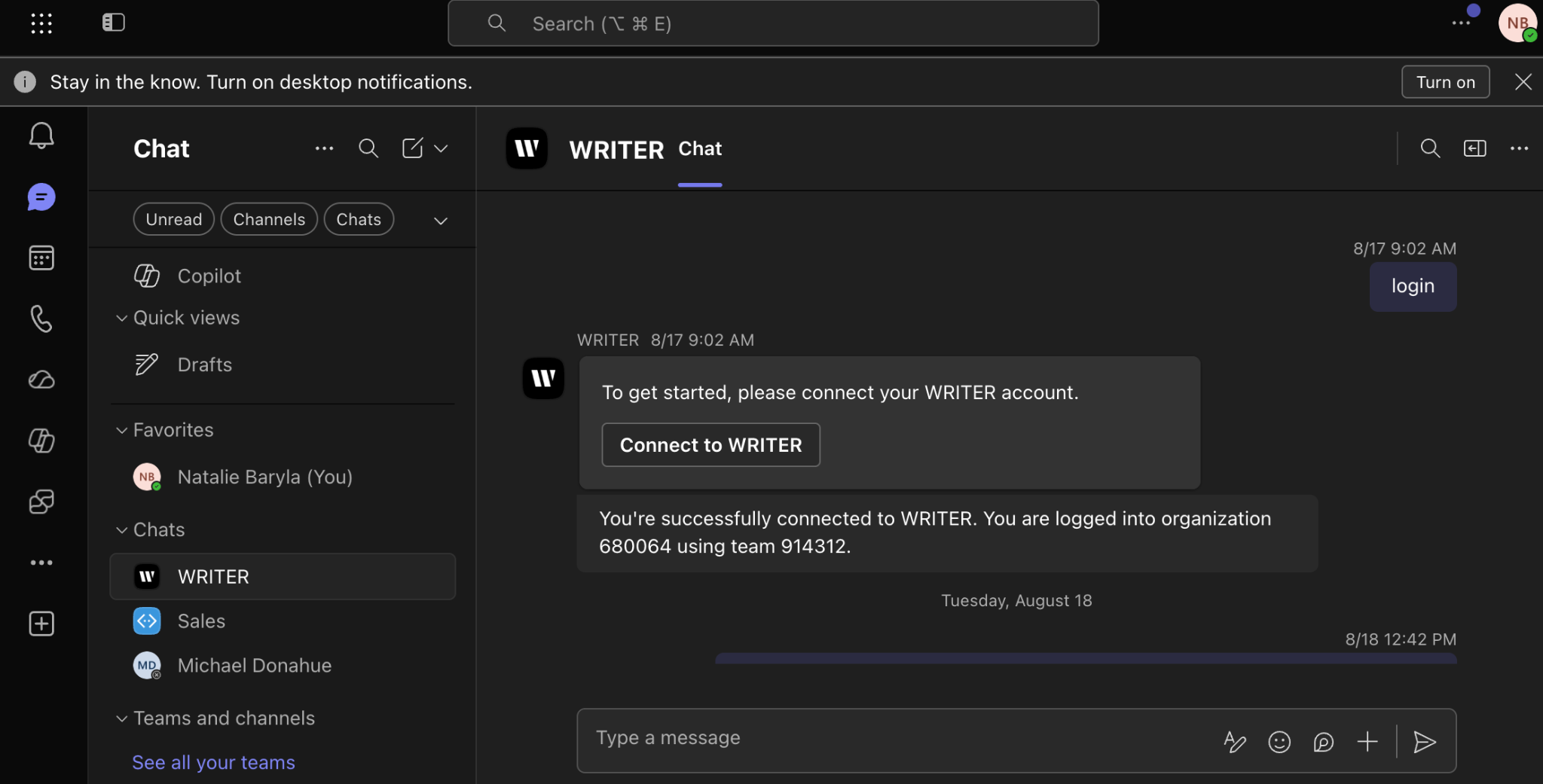The image size is (1543, 784).
Task: Switch to the Chat tab
Action: [700, 149]
